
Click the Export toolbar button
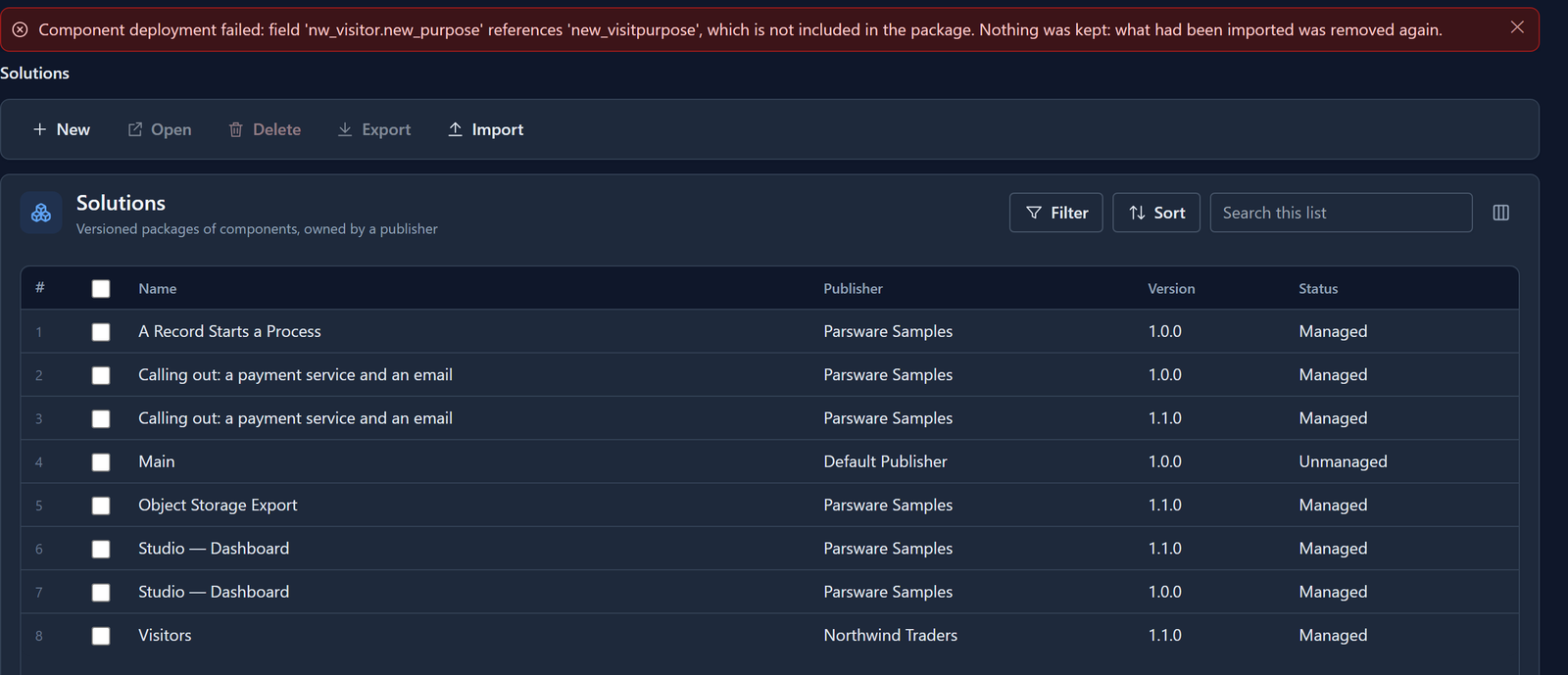(374, 129)
